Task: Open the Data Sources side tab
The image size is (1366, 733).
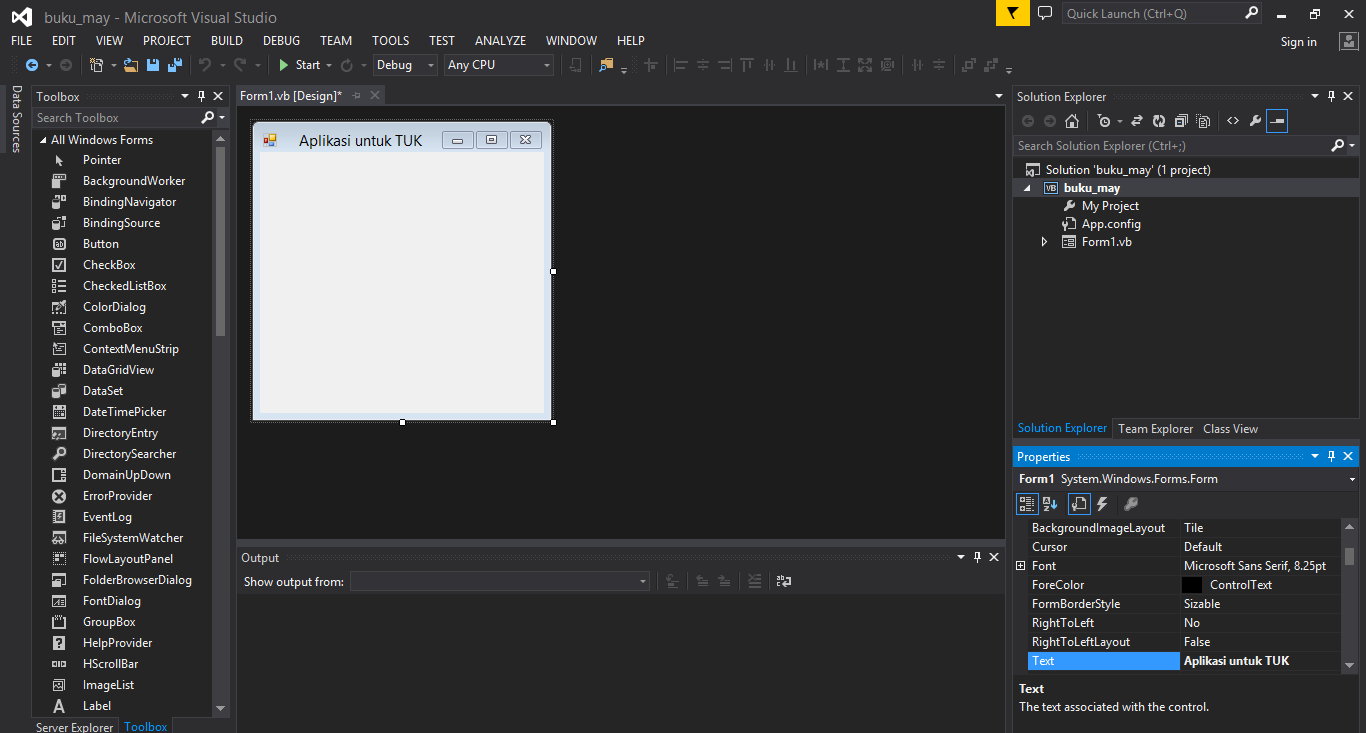Action: [x=16, y=119]
